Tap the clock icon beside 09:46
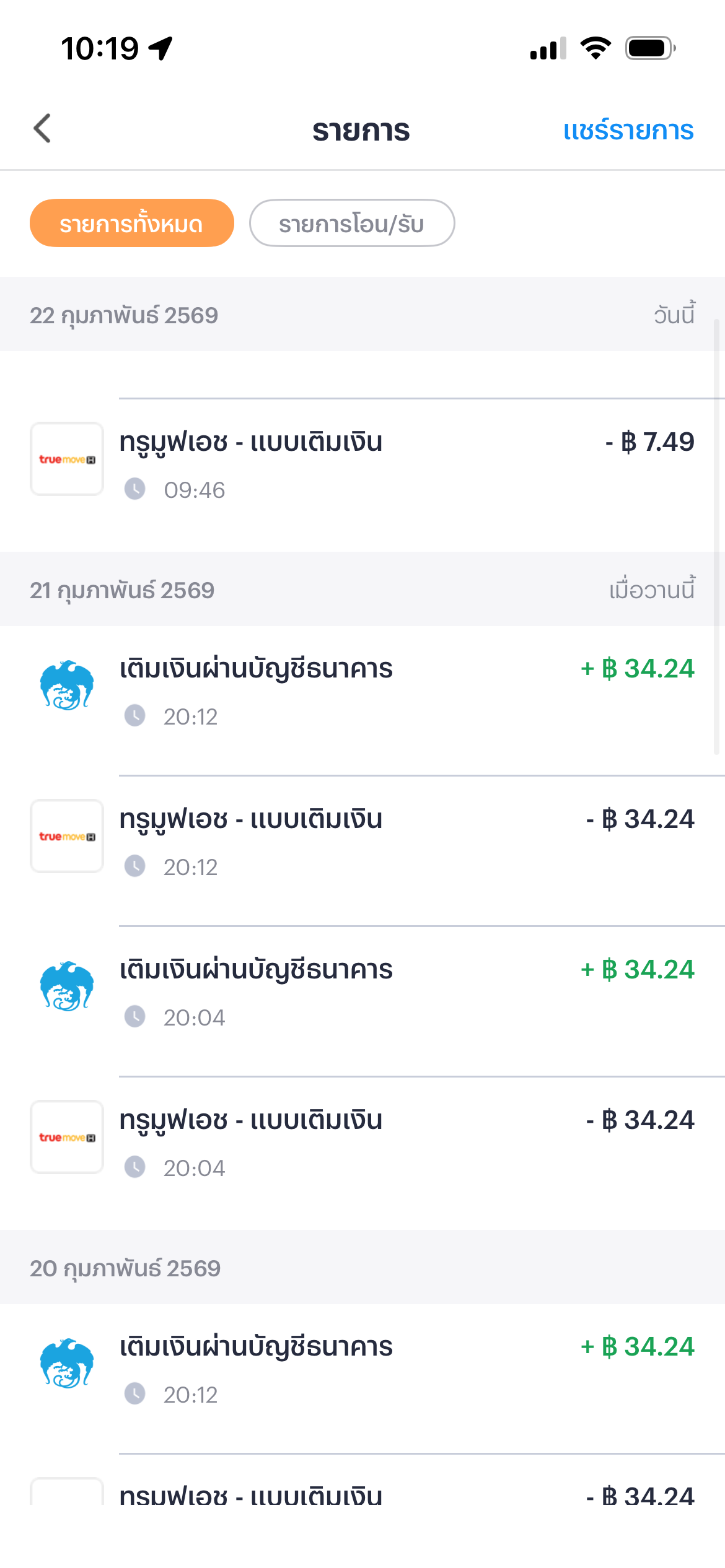Image resolution: width=725 pixels, height=1568 pixels. [x=134, y=489]
